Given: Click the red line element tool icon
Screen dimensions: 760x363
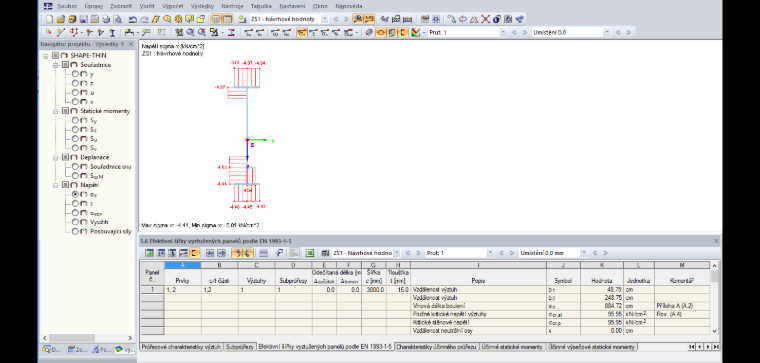Looking at the screenshot, I should [x=61, y=32].
